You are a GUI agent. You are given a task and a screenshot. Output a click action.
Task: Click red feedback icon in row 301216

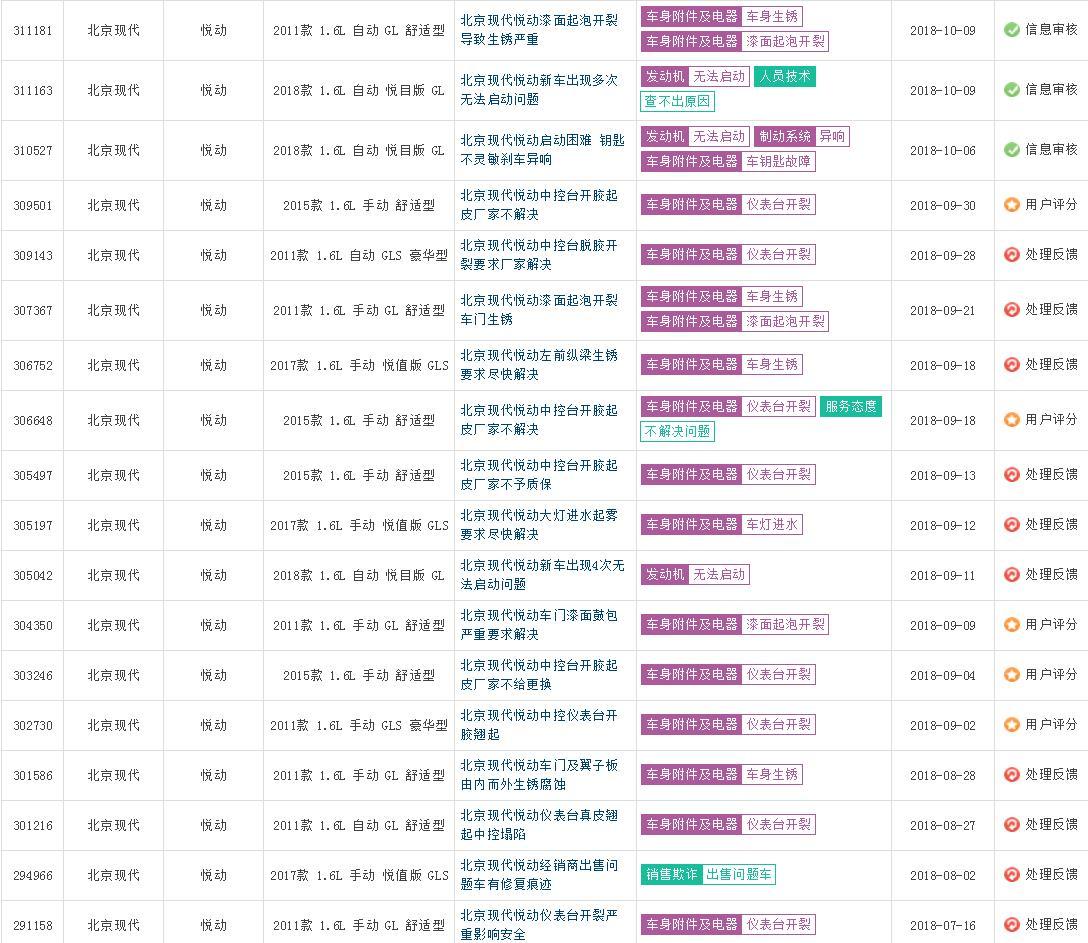(1012, 824)
